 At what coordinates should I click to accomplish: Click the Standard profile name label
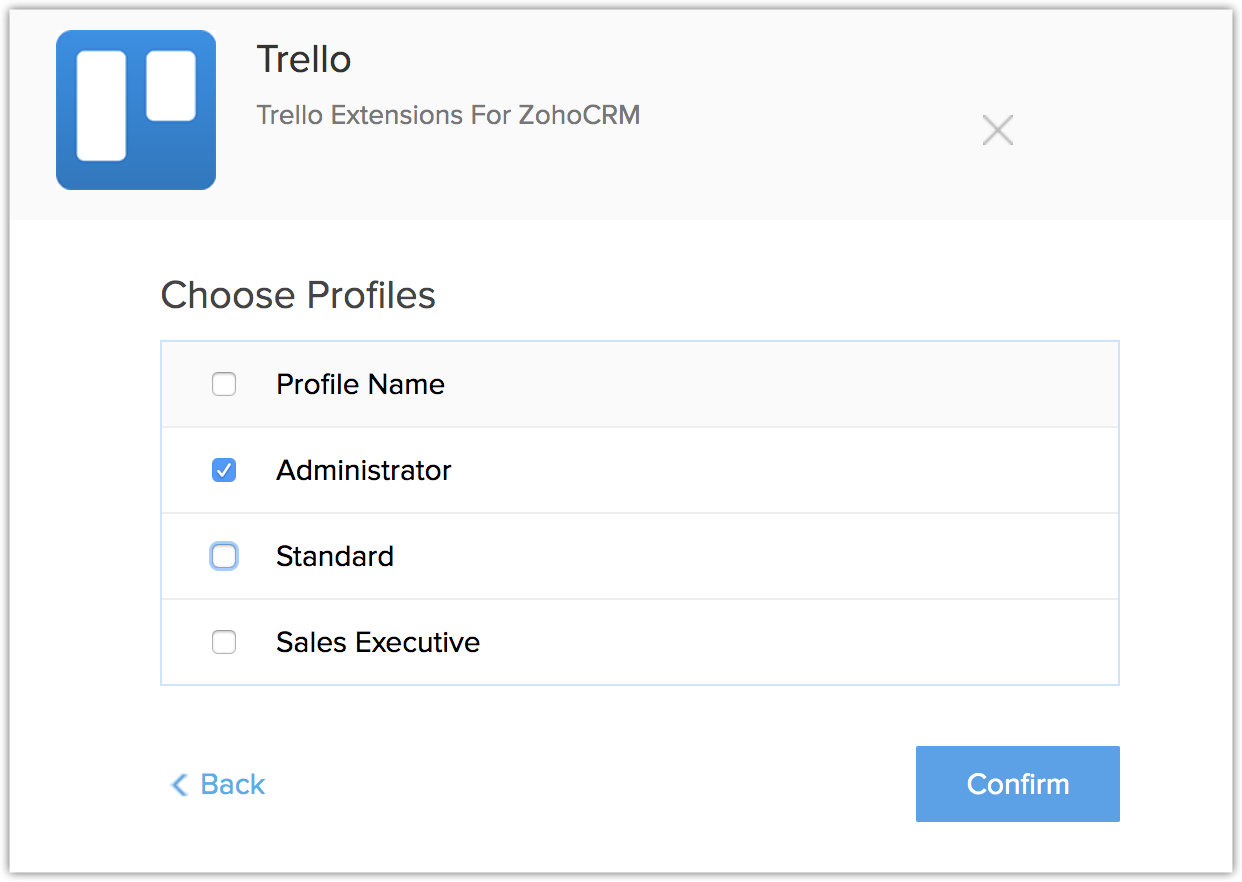click(335, 556)
